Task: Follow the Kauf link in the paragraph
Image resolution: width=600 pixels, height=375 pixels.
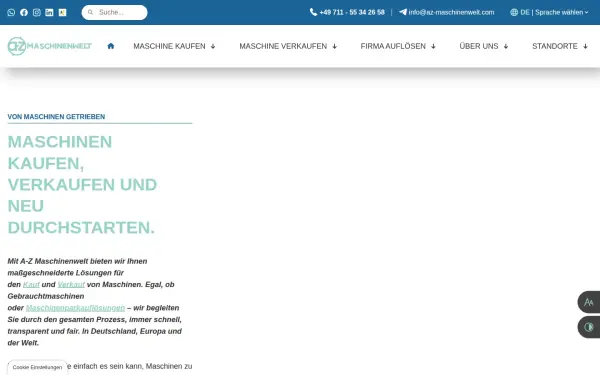Action: [31, 284]
